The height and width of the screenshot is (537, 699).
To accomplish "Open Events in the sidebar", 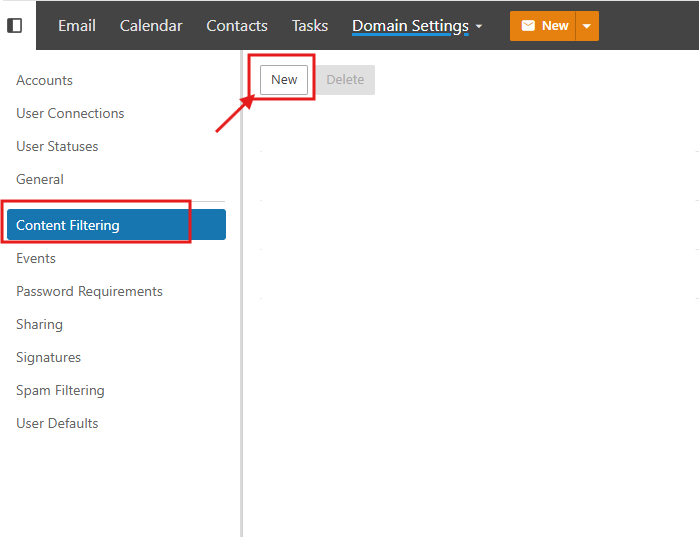I will (36, 258).
